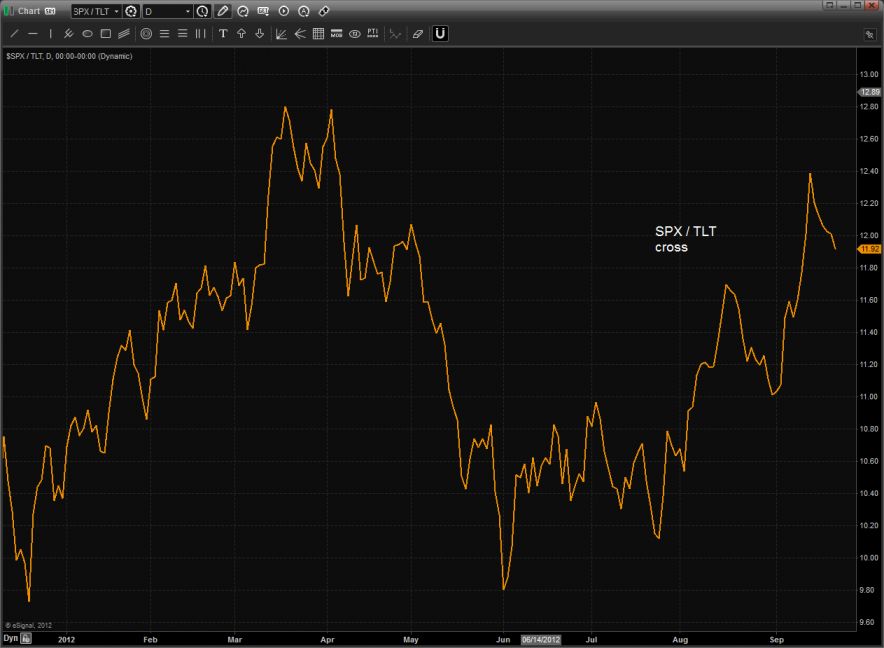Toggle the magnet snap button
The image size is (884, 648).
point(440,33)
